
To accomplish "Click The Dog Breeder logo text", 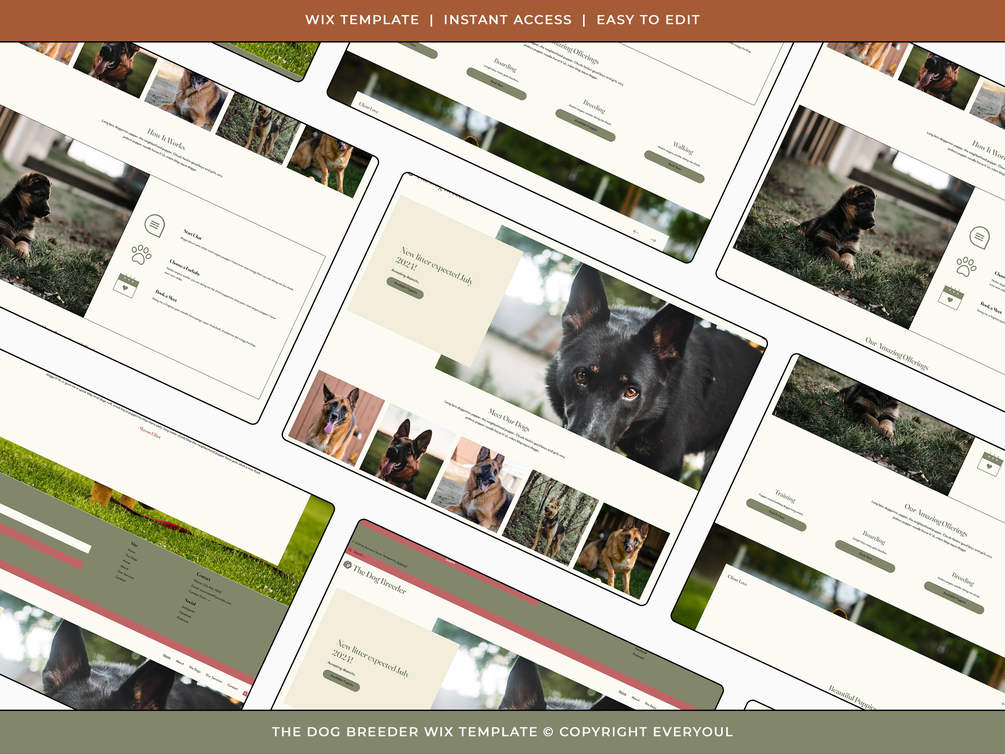I will coord(380,580).
